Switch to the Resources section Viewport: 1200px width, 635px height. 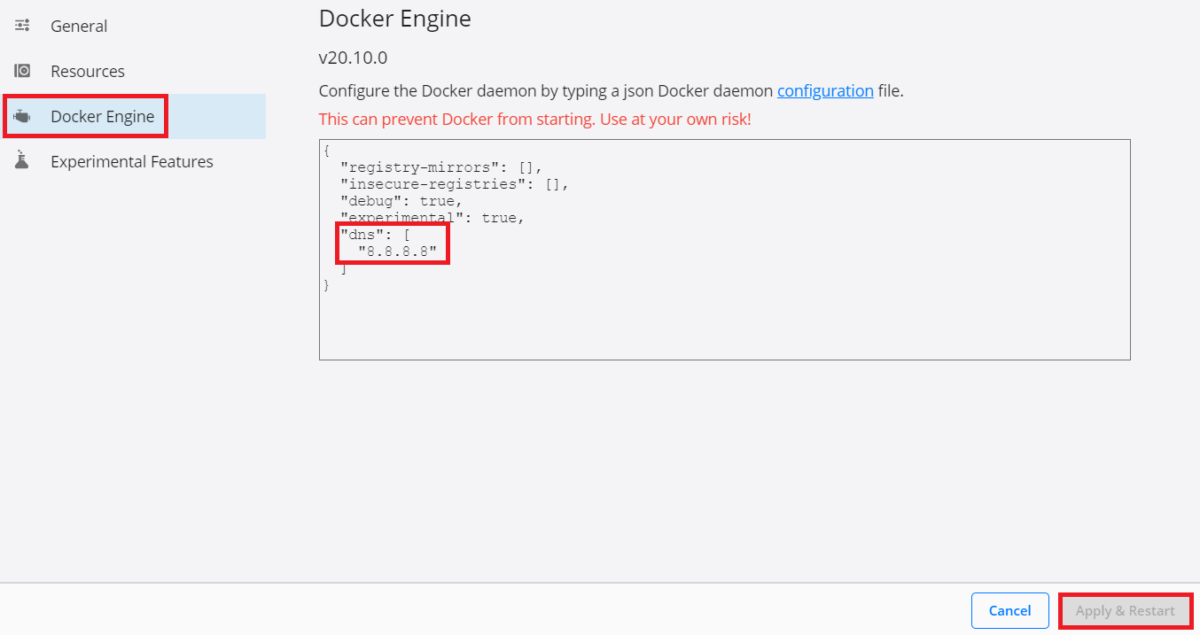coord(87,70)
